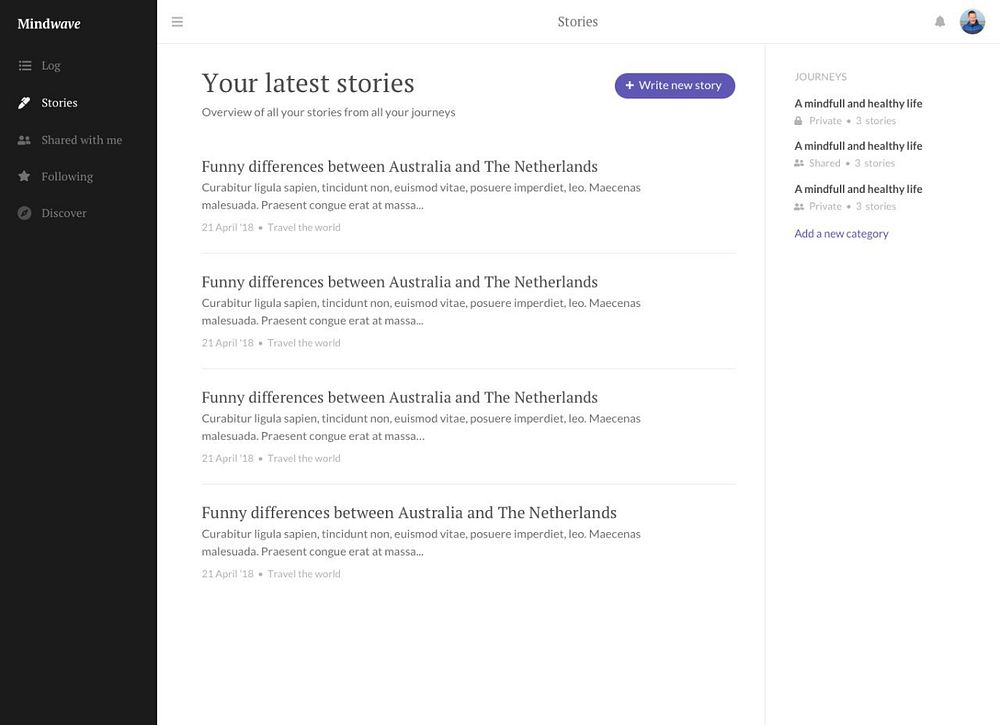The width and height of the screenshot is (1000, 725).
Task: Toggle the hamburger sidebar menu icon
Action: click(x=177, y=22)
